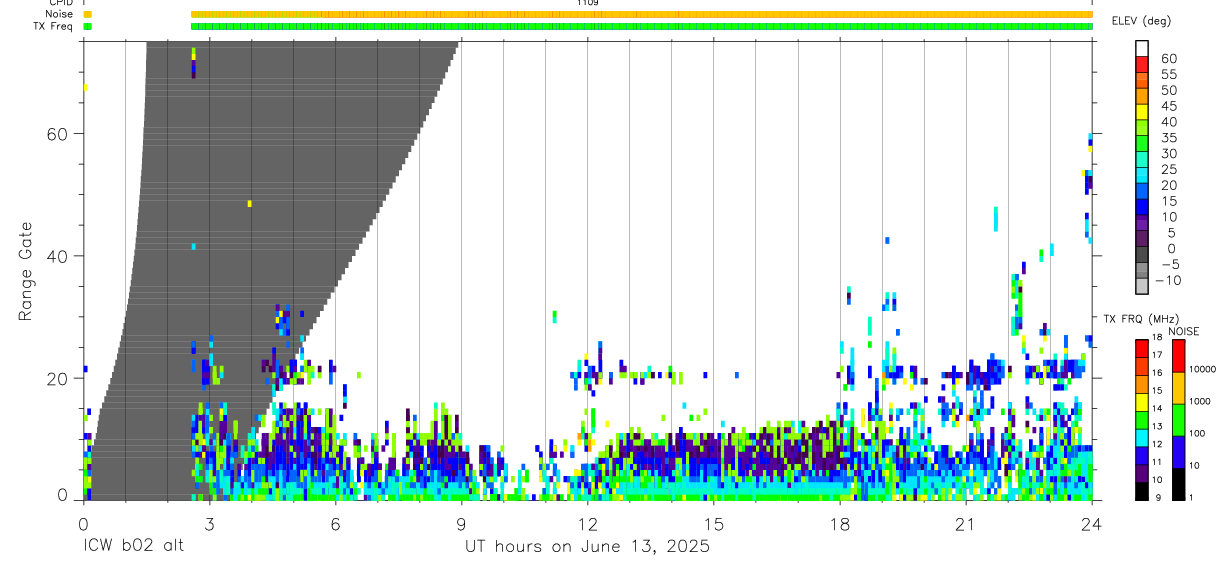
Task: Select the 'TX Freq' label at top left
Action: pyautogui.click(x=54, y=27)
